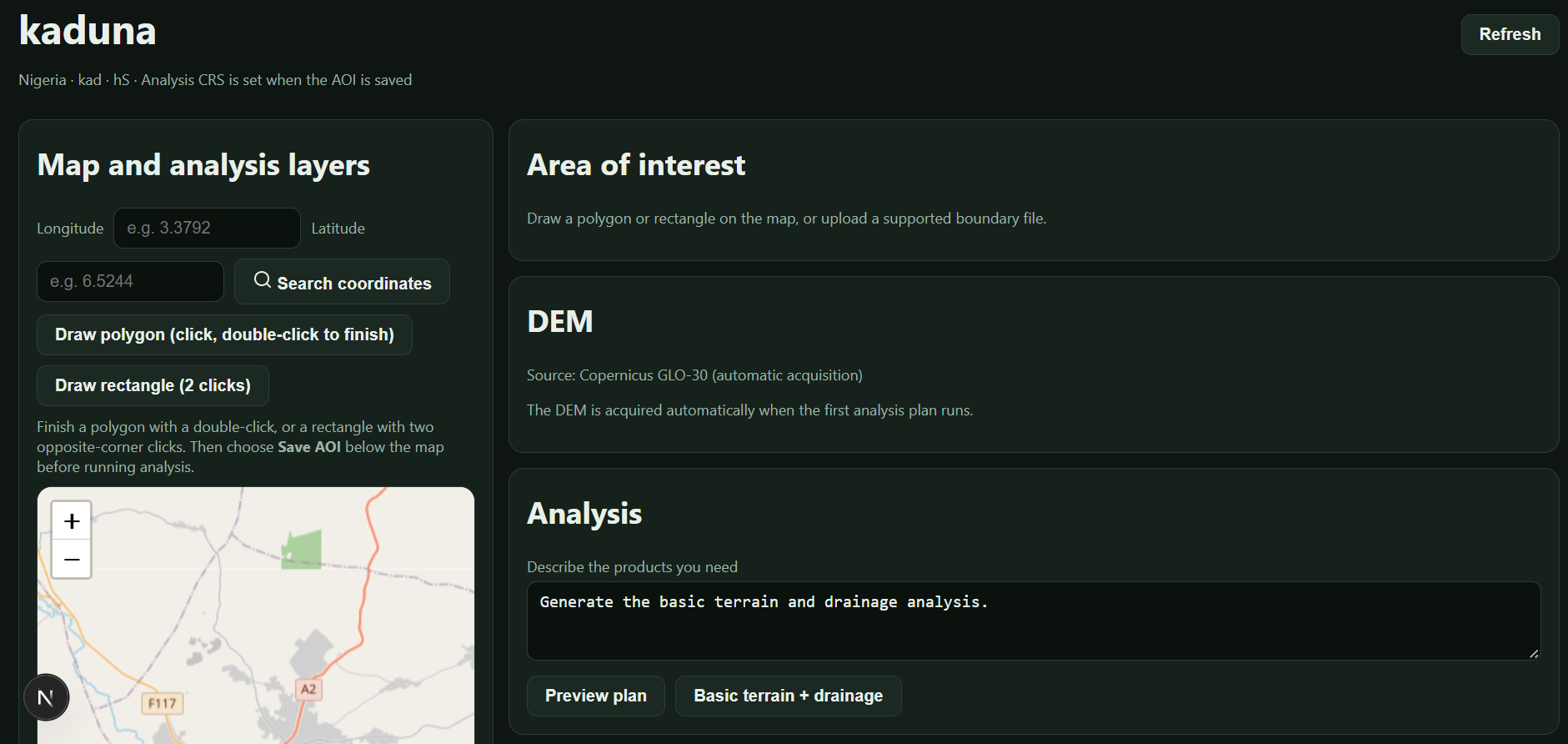The height and width of the screenshot is (744, 1568).
Task: Click the A2 road marker on map
Action: [x=308, y=689]
